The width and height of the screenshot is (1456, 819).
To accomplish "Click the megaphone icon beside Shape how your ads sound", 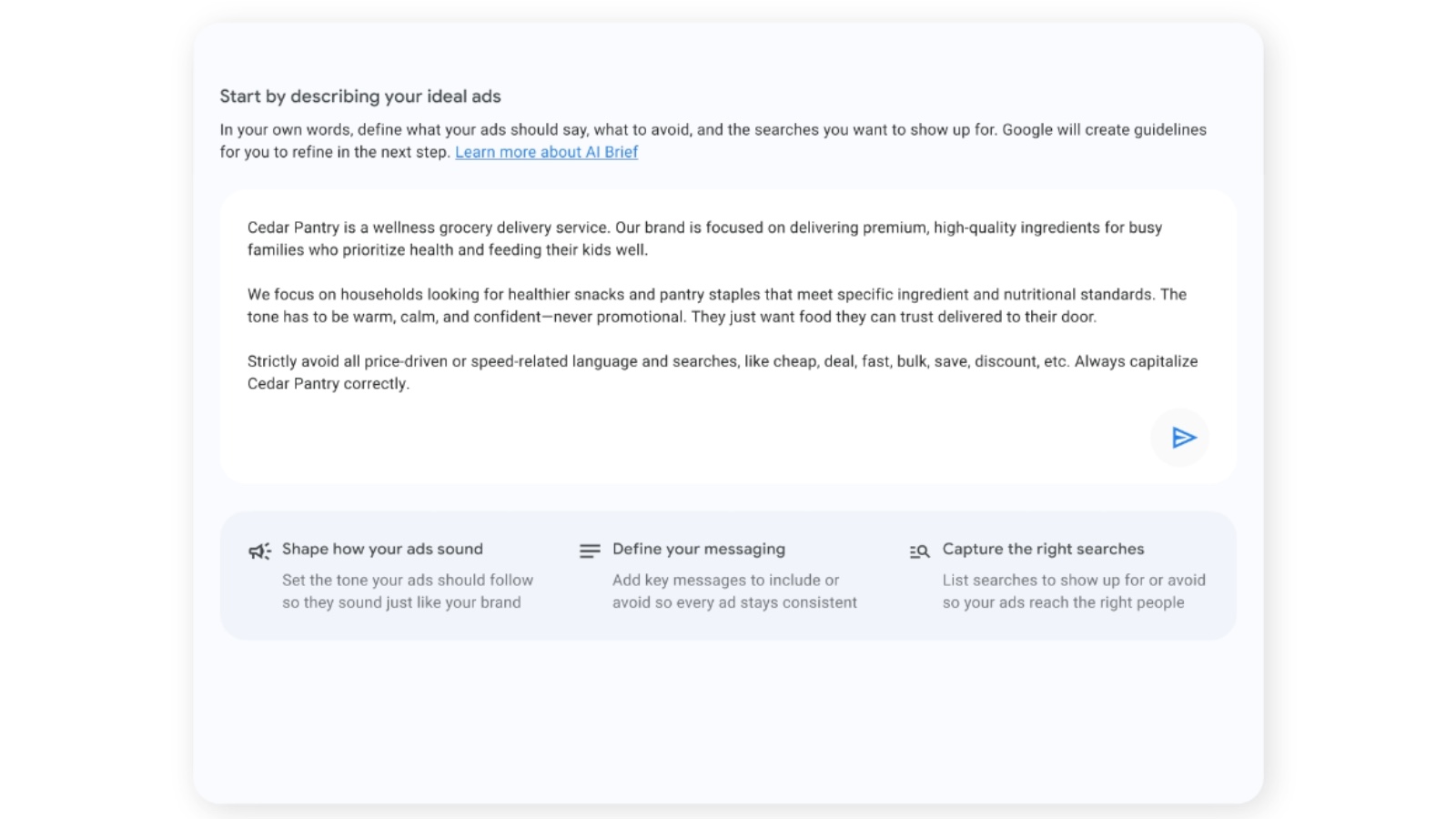I will coord(259,551).
